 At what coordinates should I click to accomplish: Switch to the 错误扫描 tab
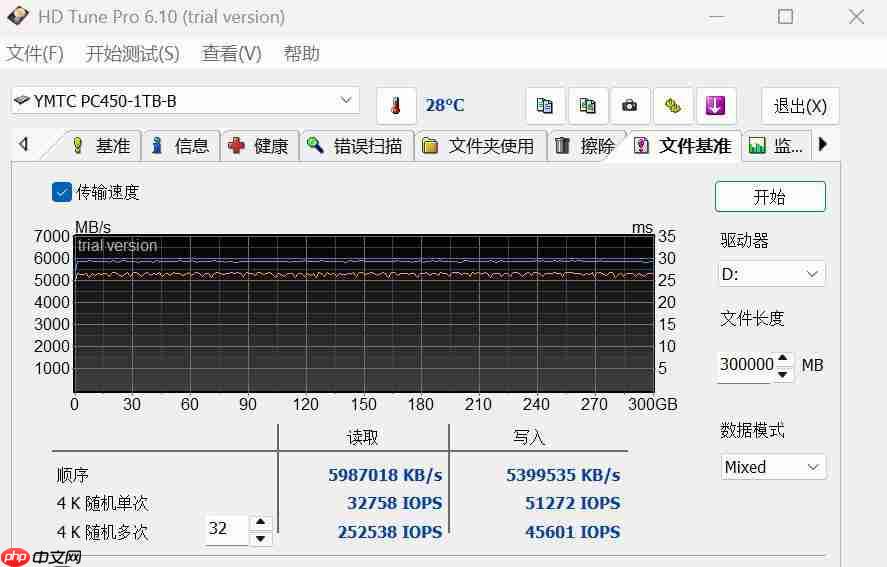[356, 146]
